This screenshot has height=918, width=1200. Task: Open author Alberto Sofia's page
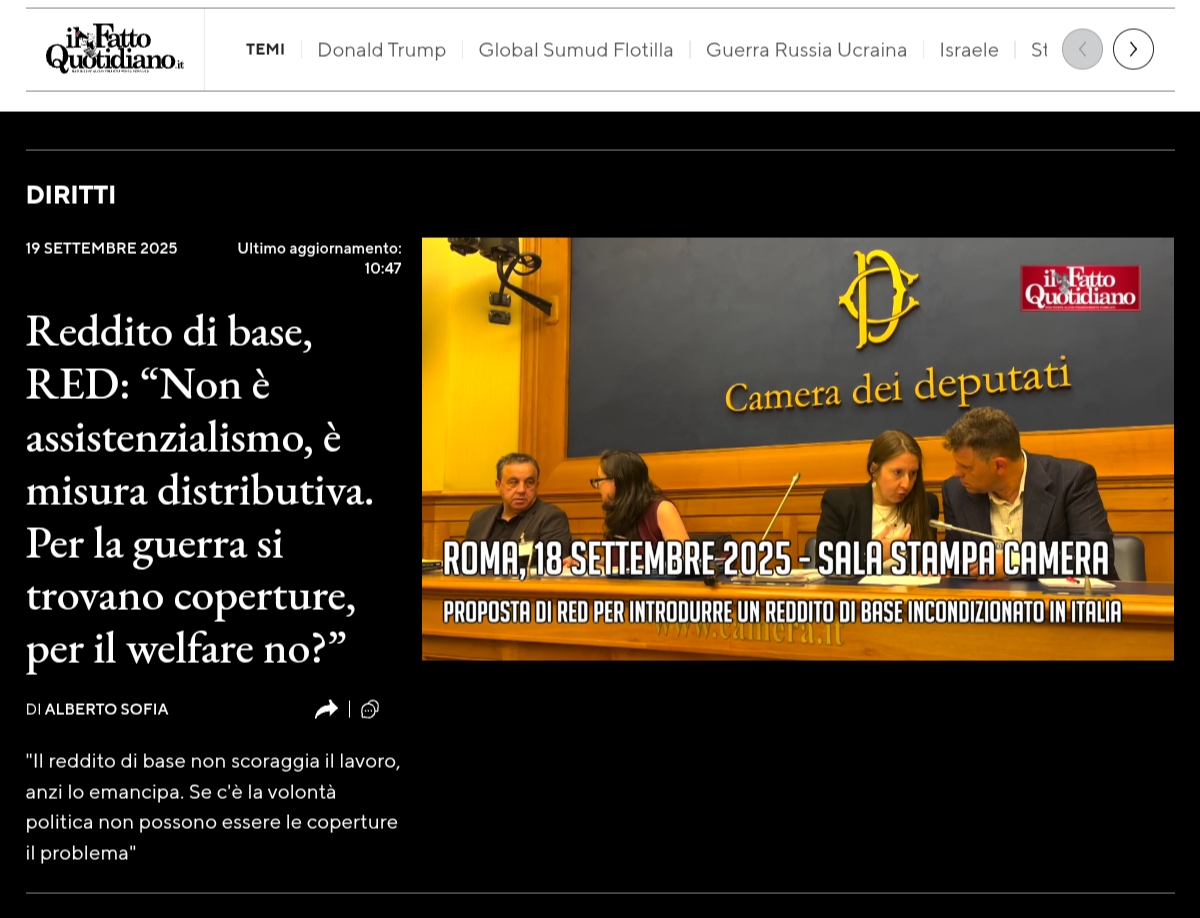106,709
